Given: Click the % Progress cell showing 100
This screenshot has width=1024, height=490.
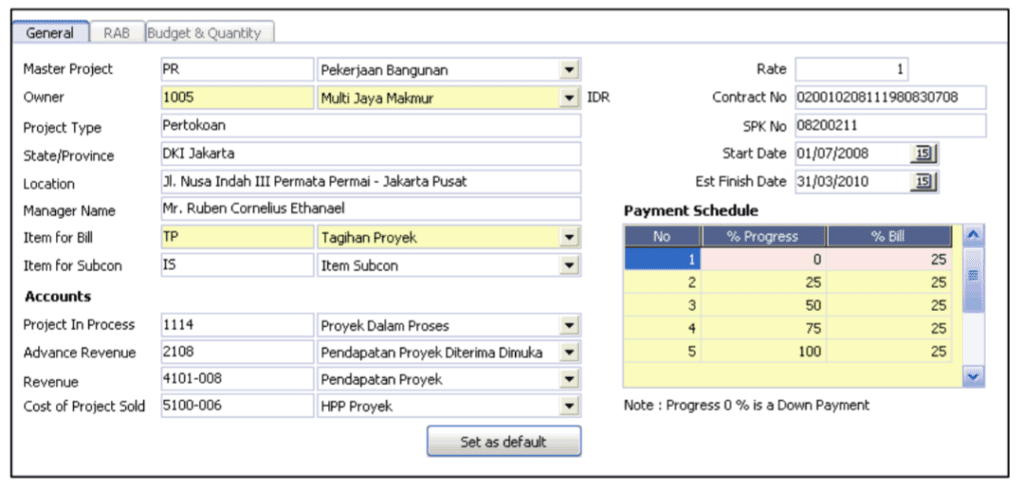Looking at the screenshot, I should [763, 351].
